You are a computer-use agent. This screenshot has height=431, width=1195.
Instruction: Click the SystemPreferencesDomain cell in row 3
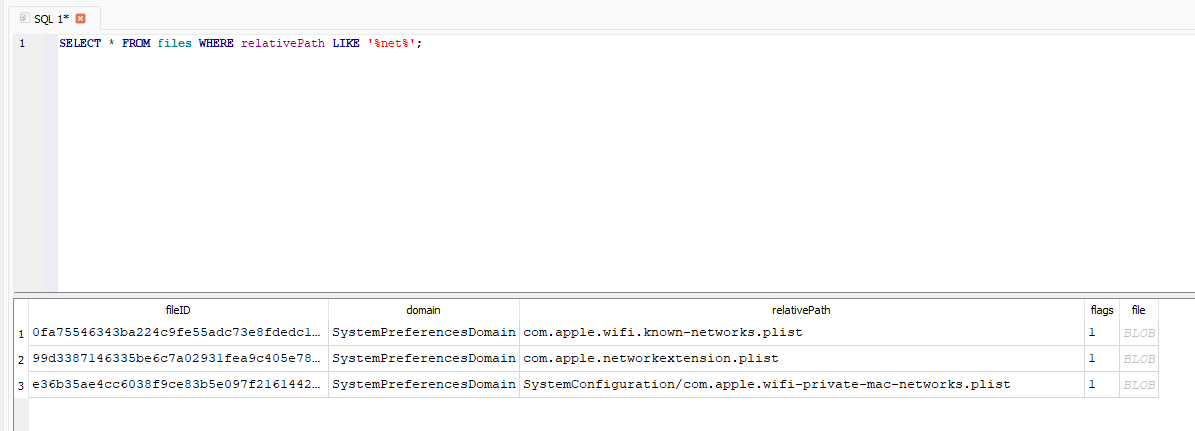click(x=423, y=384)
